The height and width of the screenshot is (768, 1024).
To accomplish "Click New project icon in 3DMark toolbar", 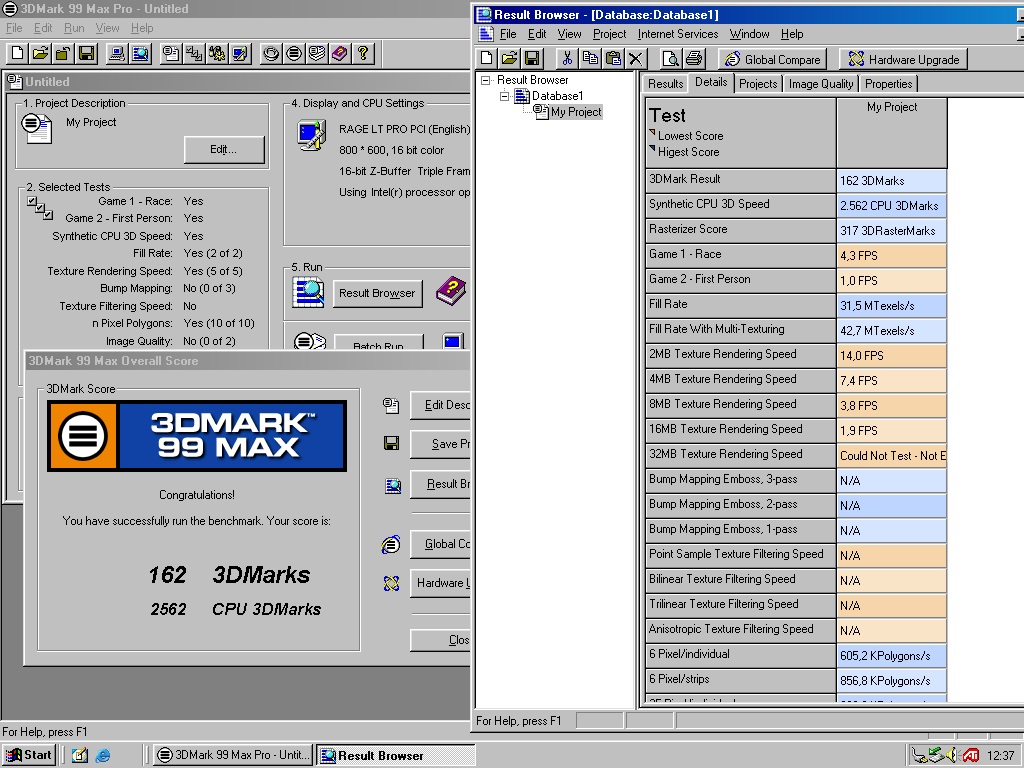I will pos(18,54).
